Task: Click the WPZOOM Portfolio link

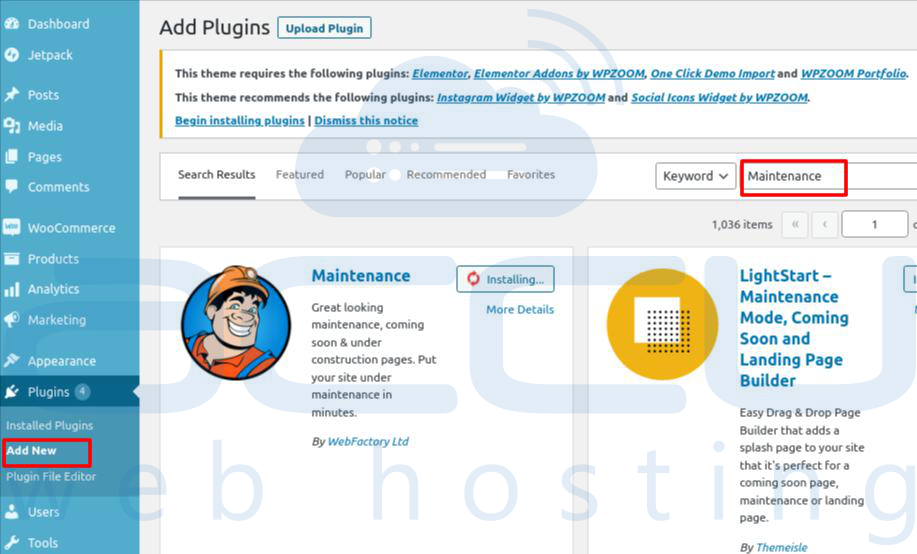Action: pos(854,73)
